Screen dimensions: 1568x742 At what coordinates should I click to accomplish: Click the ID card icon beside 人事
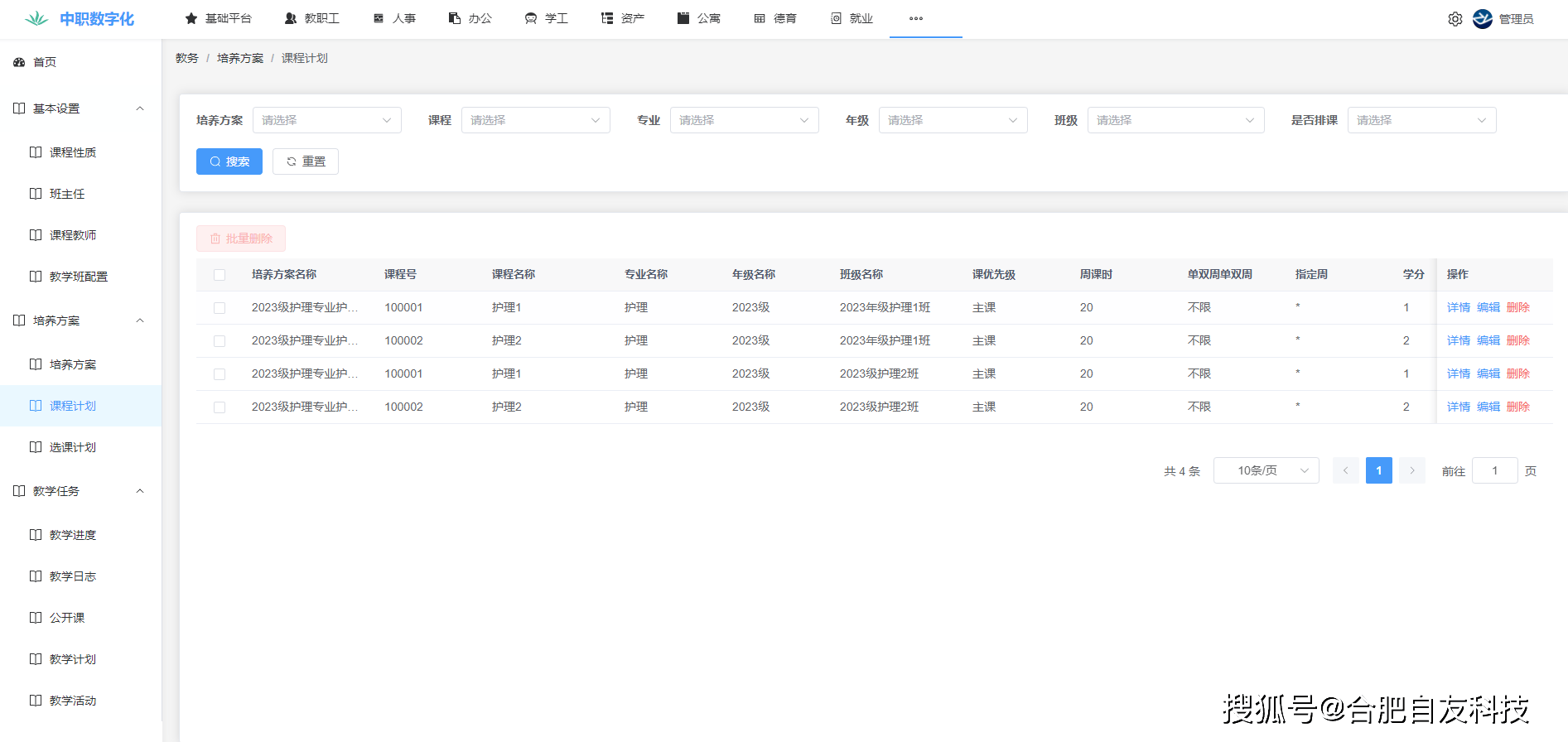pos(379,18)
